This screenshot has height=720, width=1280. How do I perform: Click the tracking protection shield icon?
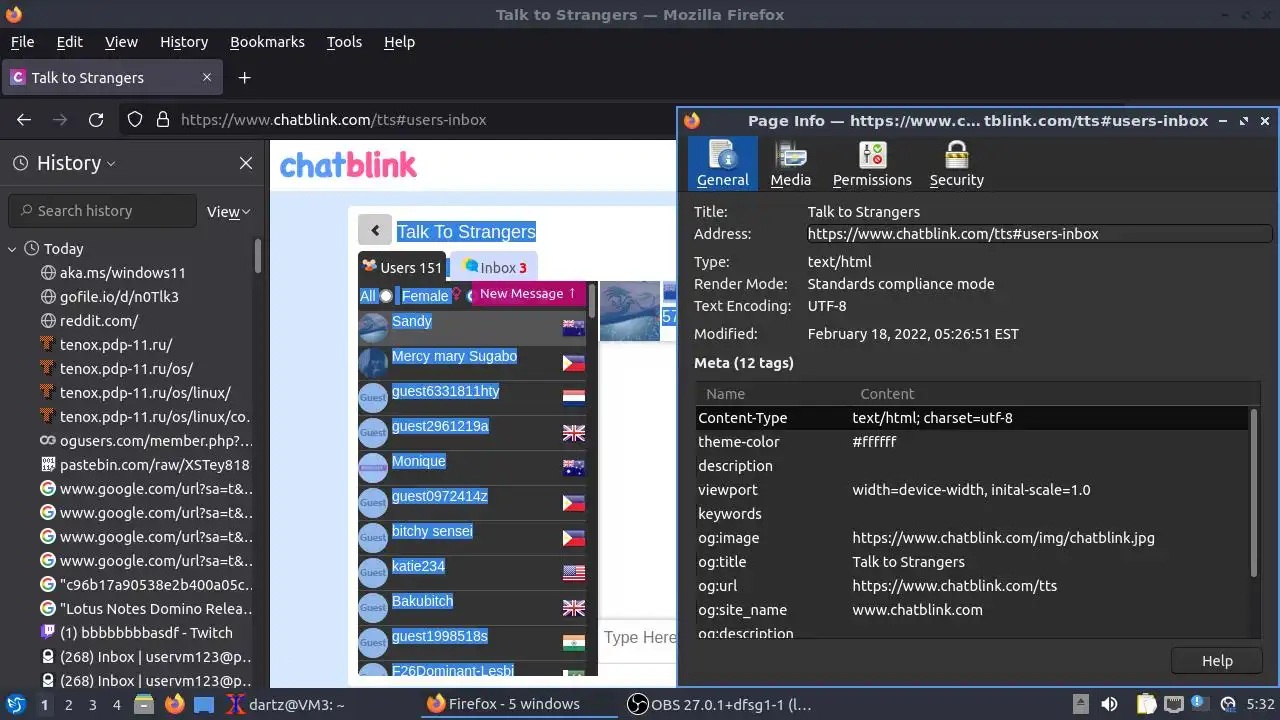(135, 119)
